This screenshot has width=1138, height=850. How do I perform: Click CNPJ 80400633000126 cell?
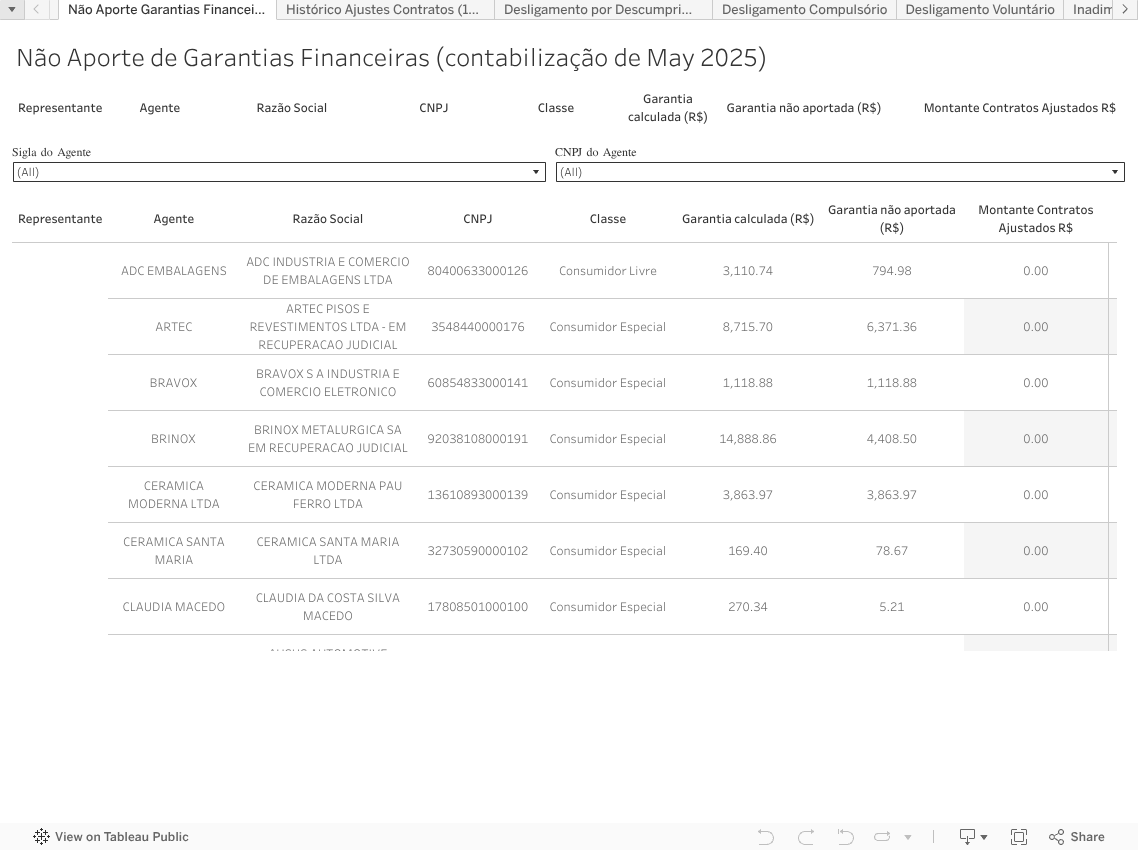pyautogui.click(x=478, y=271)
